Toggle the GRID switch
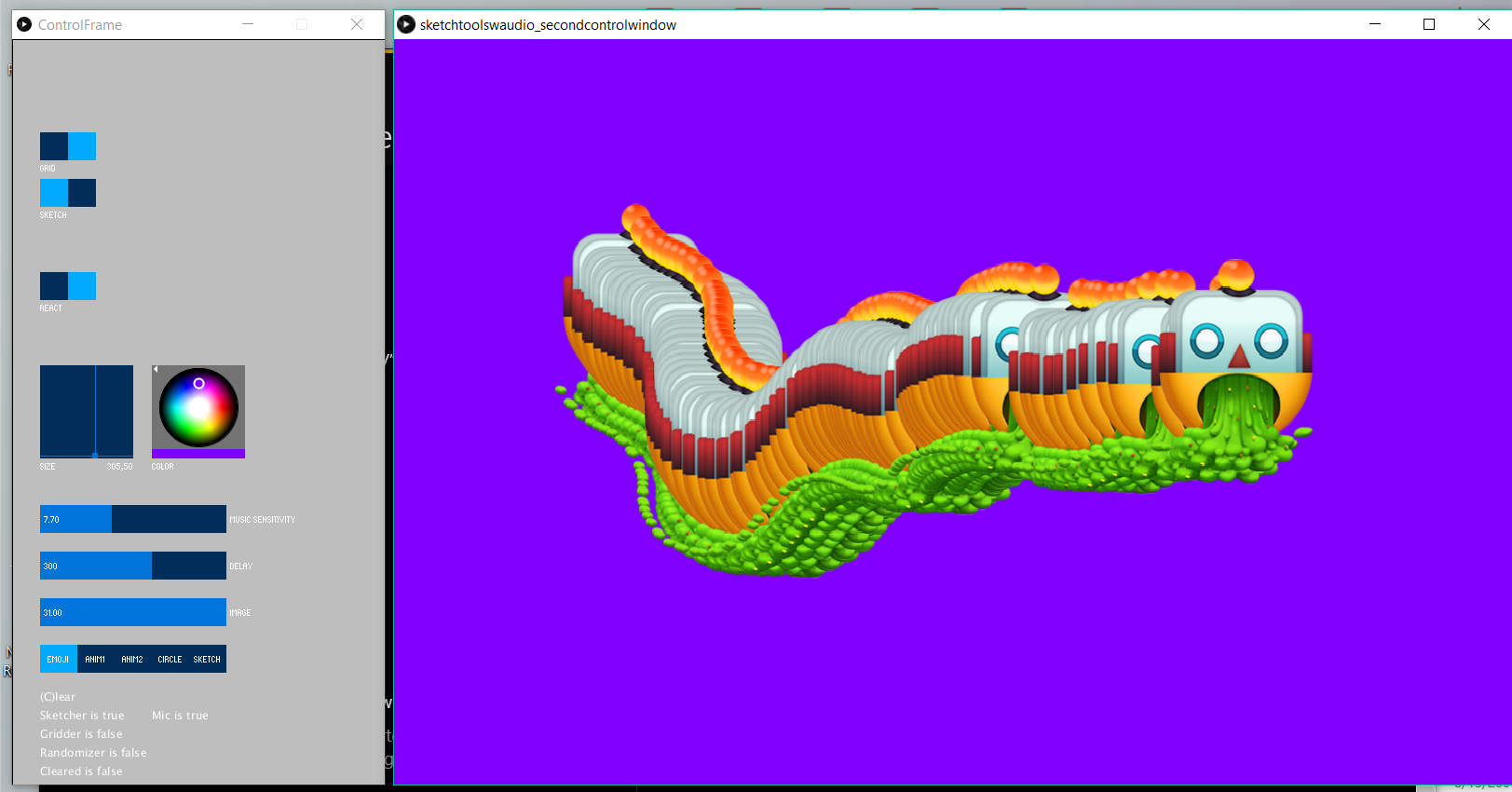The image size is (1512, 792). coord(68,146)
